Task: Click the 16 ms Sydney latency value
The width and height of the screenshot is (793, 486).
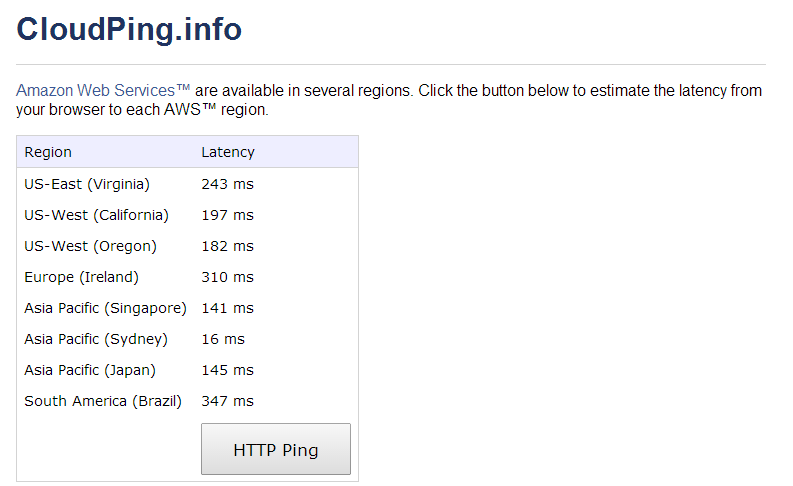Action: pyautogui.click(x=223, y=339)
